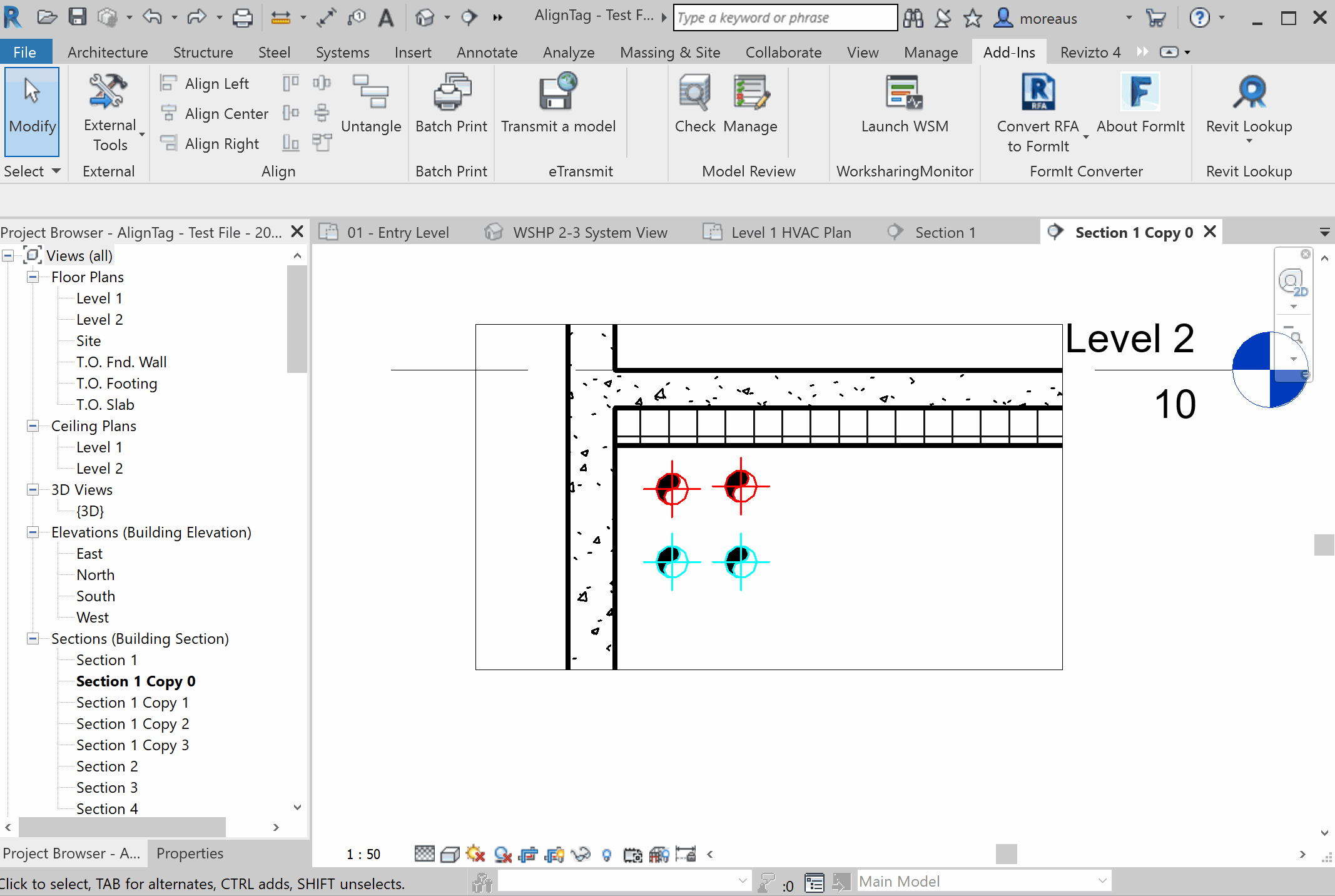Toggle shadows off in view bar
The width and height of the screenshot is (1335, 896).
(x=502, y=854)
